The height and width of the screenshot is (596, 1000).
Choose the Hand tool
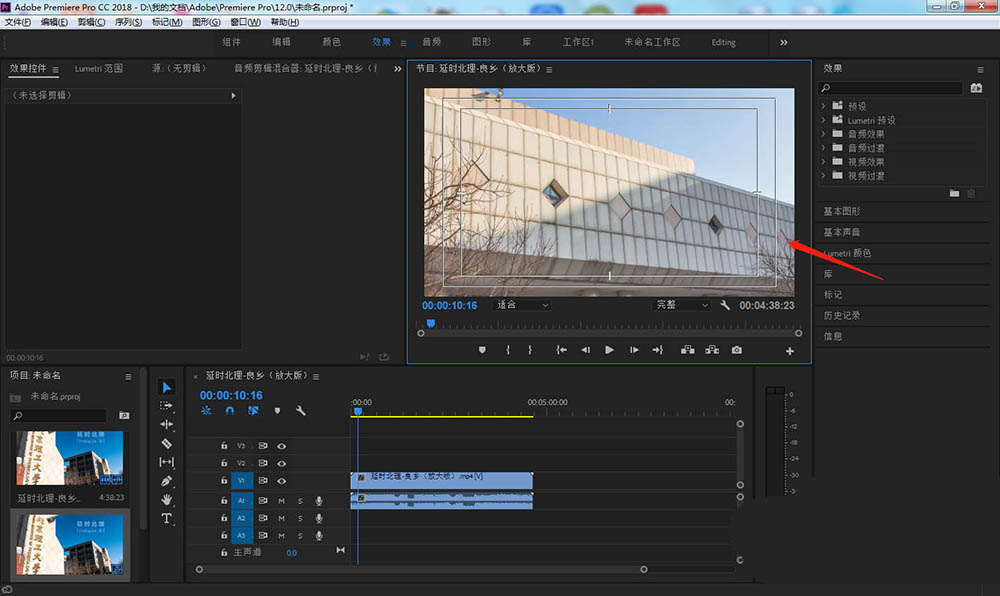tap(167, 500)
